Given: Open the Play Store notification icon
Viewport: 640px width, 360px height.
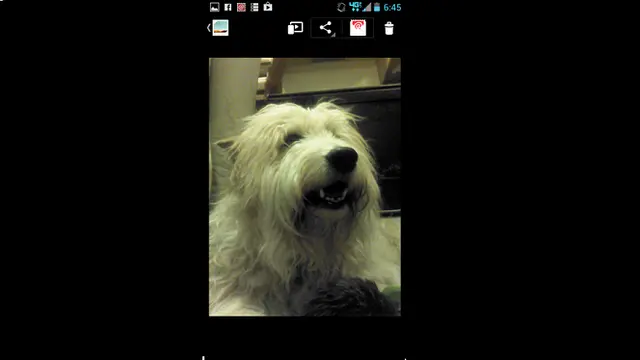Looking at the screenshot, I should [268, 7].
